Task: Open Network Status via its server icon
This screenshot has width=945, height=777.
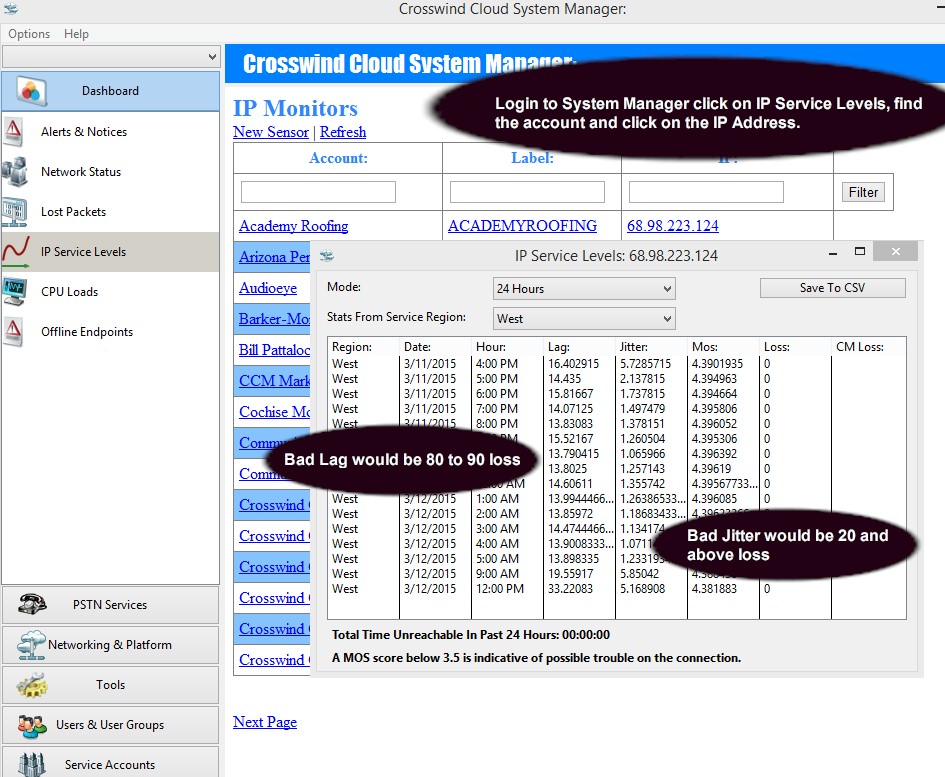Action: pyautogui.click(x=15, y=172)
